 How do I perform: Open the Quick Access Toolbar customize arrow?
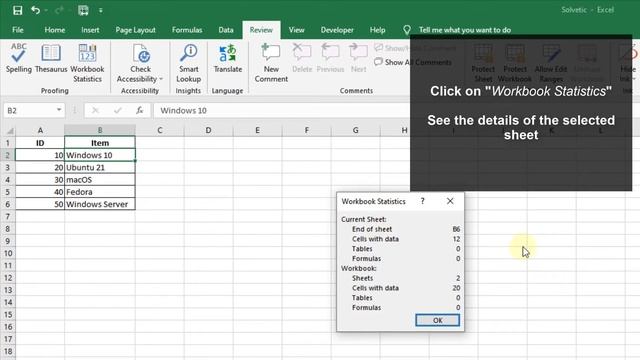101,11
